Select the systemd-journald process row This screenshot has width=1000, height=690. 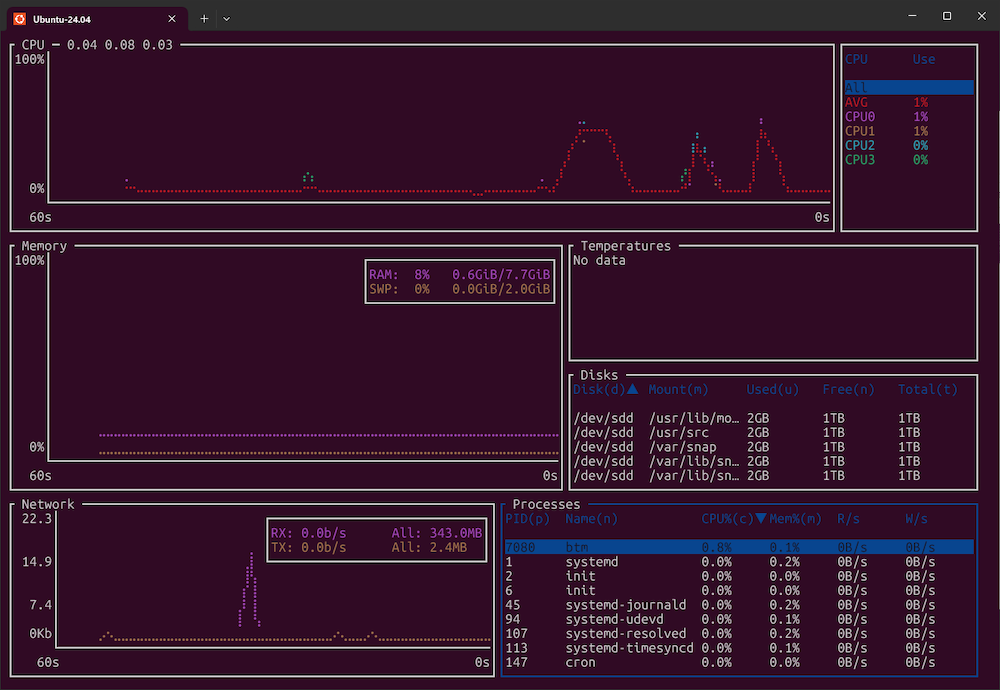coord(625,605)
